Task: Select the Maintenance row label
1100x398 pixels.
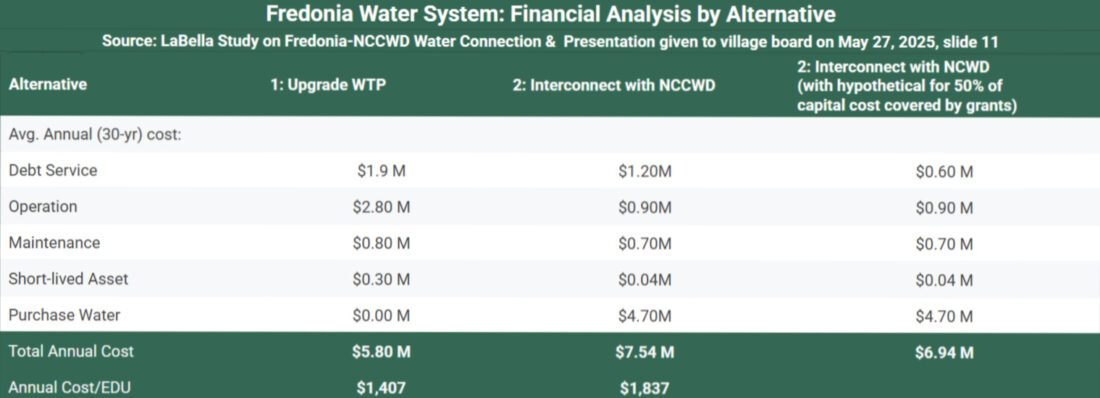Action: point(54,243)
